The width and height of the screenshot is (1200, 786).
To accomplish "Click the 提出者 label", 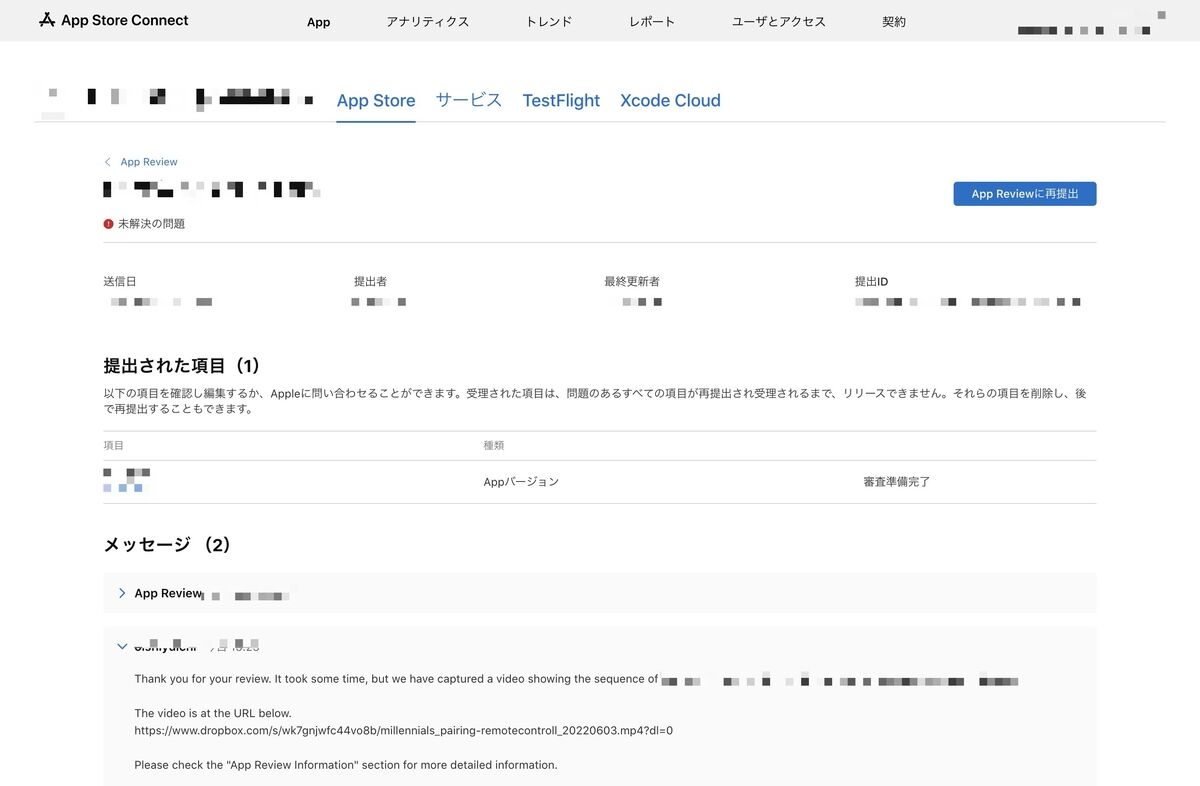I will (370, 282).
